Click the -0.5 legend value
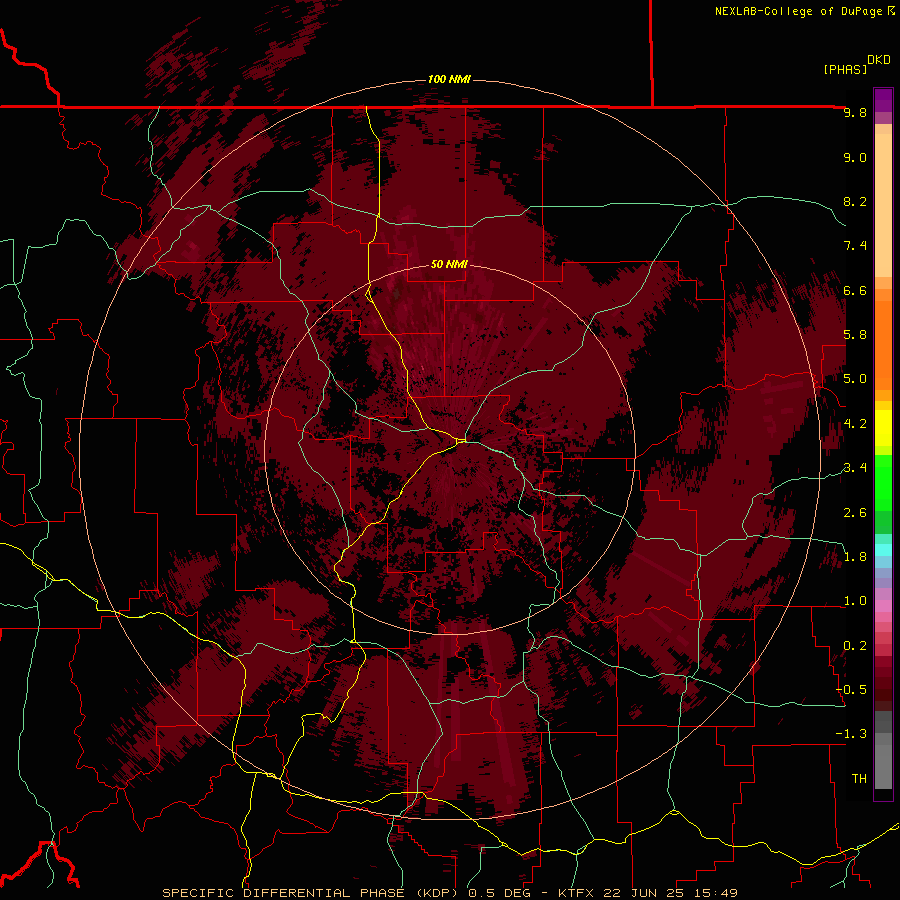The width and height of the screenshot is (900, 900). pos(852,689)
